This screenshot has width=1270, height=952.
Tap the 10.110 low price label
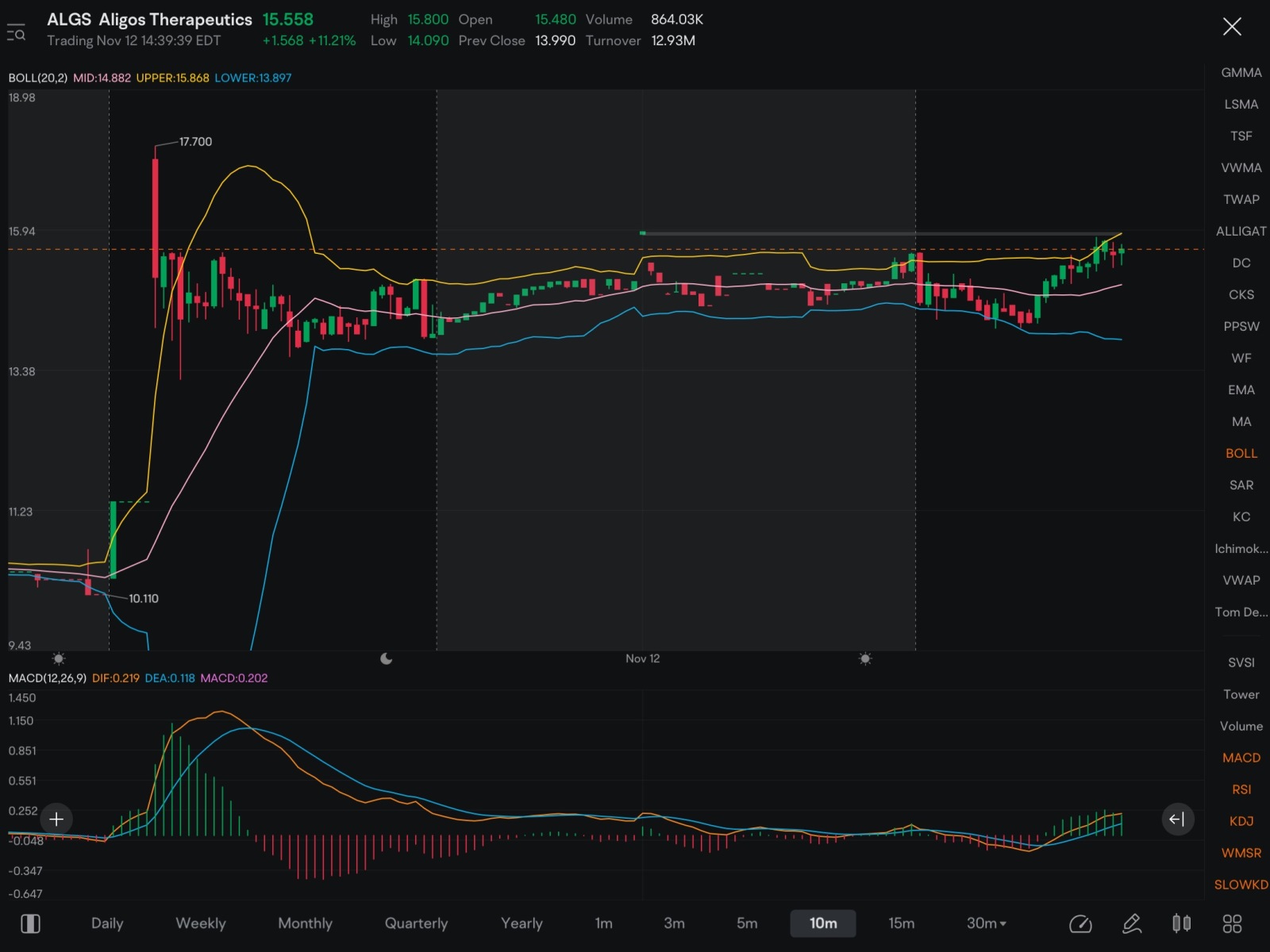pyautogui.click(x=144, y=599)
